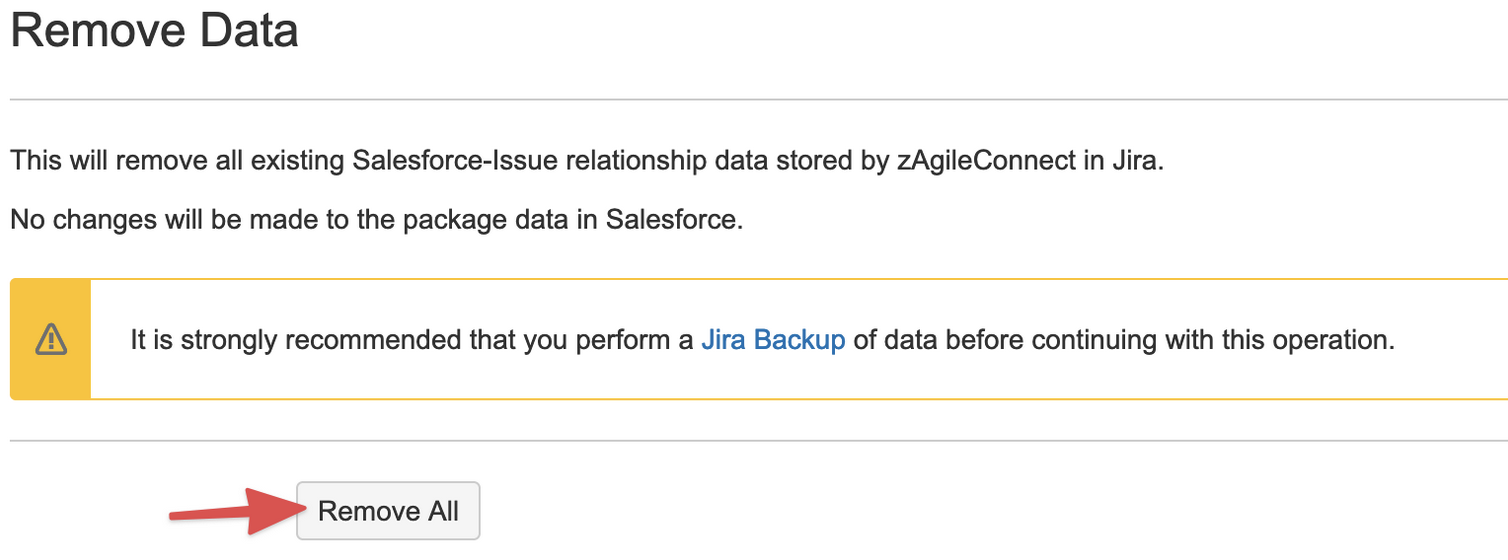Click the word "Data" in the heading
The height and width of the screenshot is (560, 1508).
coord(248,30)
